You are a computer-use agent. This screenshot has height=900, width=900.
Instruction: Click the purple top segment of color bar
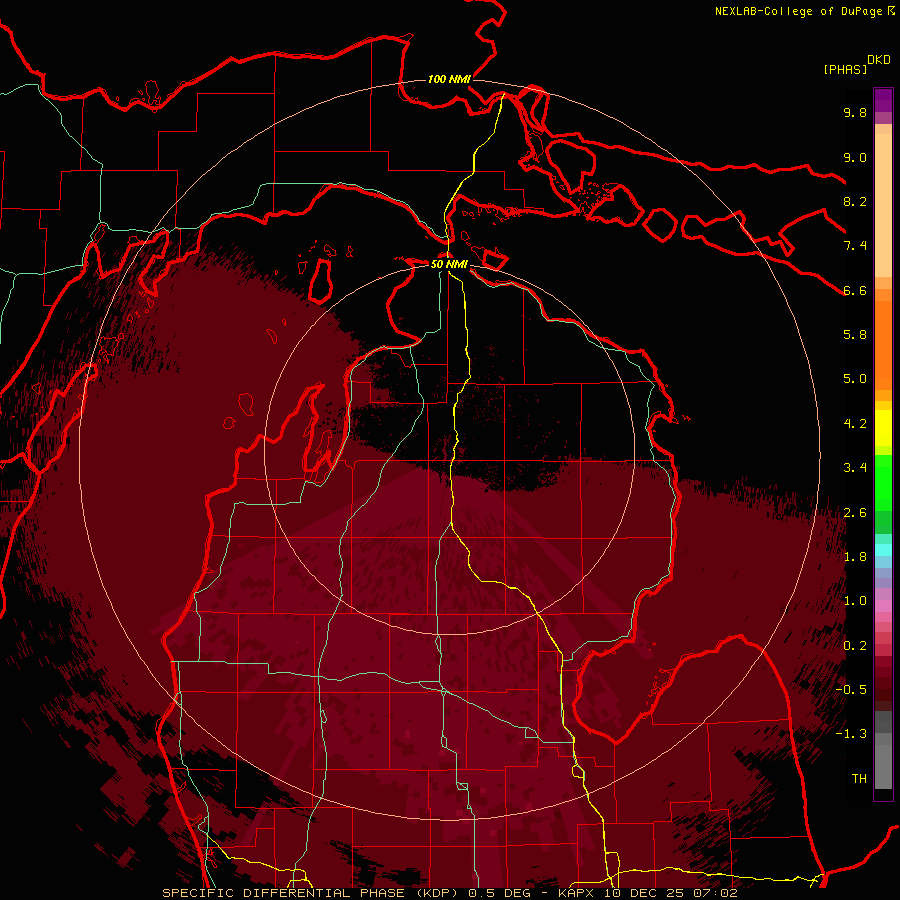883,100
